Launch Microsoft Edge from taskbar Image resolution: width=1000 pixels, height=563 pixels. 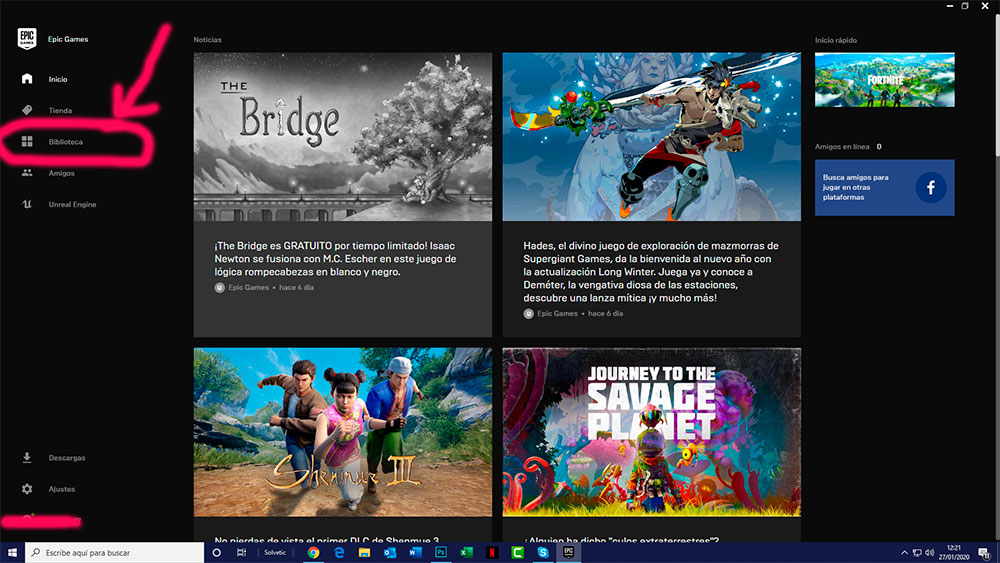[339, 552]
